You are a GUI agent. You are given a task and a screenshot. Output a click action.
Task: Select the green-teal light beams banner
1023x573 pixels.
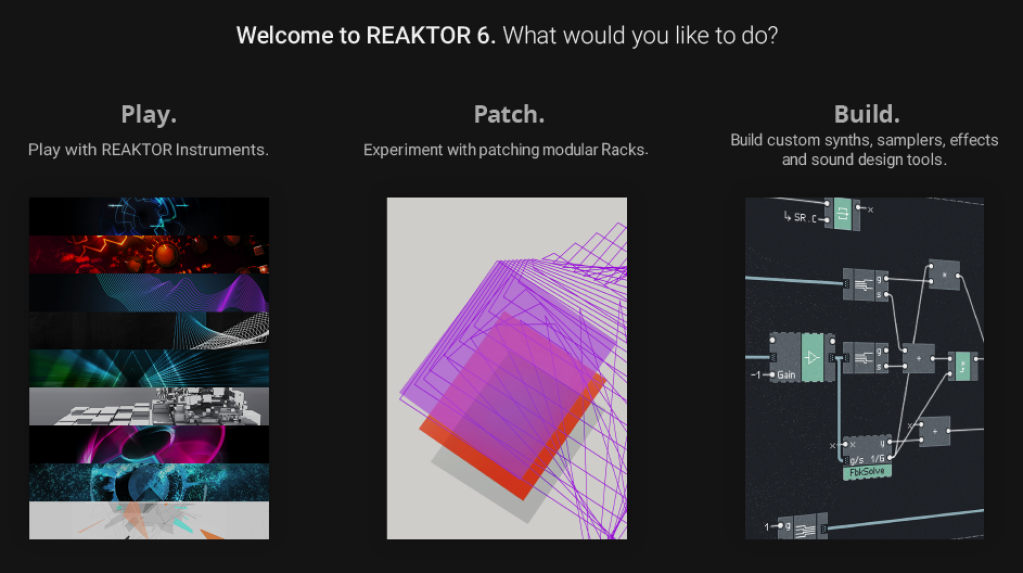(149, 368)
